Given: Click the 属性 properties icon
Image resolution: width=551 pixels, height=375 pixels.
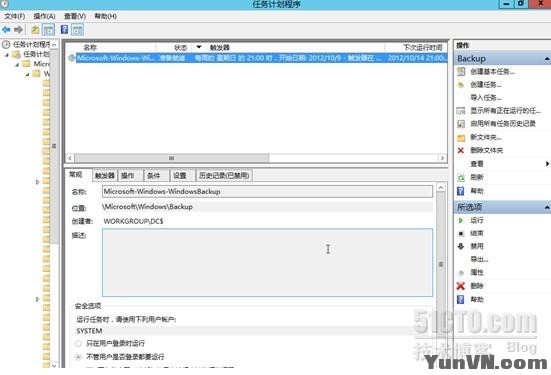Looking at the screenshot, I should click(x=461, y=273).
